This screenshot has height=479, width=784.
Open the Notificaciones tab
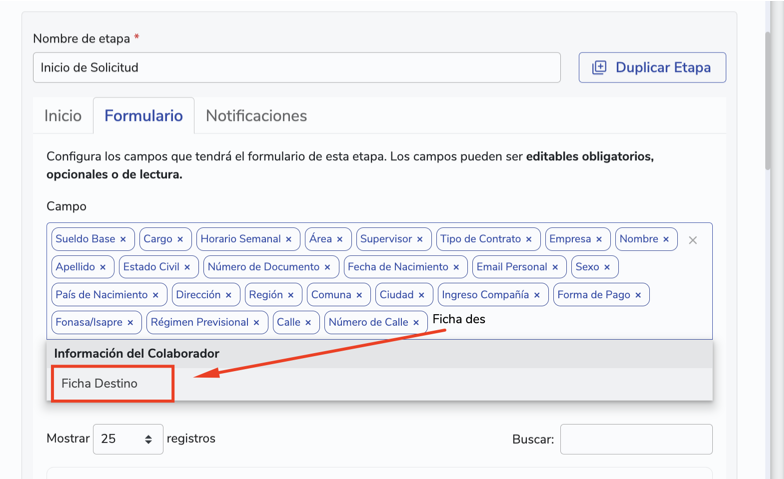256,116
